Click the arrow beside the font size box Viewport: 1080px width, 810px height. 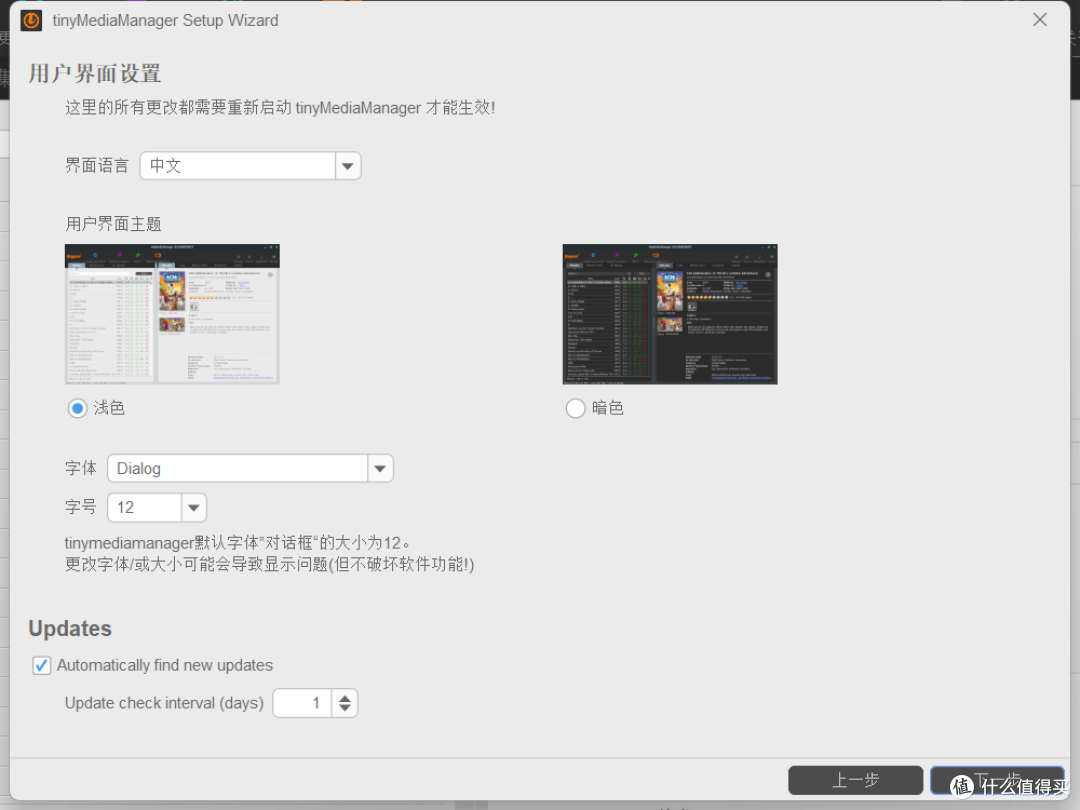pos(194,507)
